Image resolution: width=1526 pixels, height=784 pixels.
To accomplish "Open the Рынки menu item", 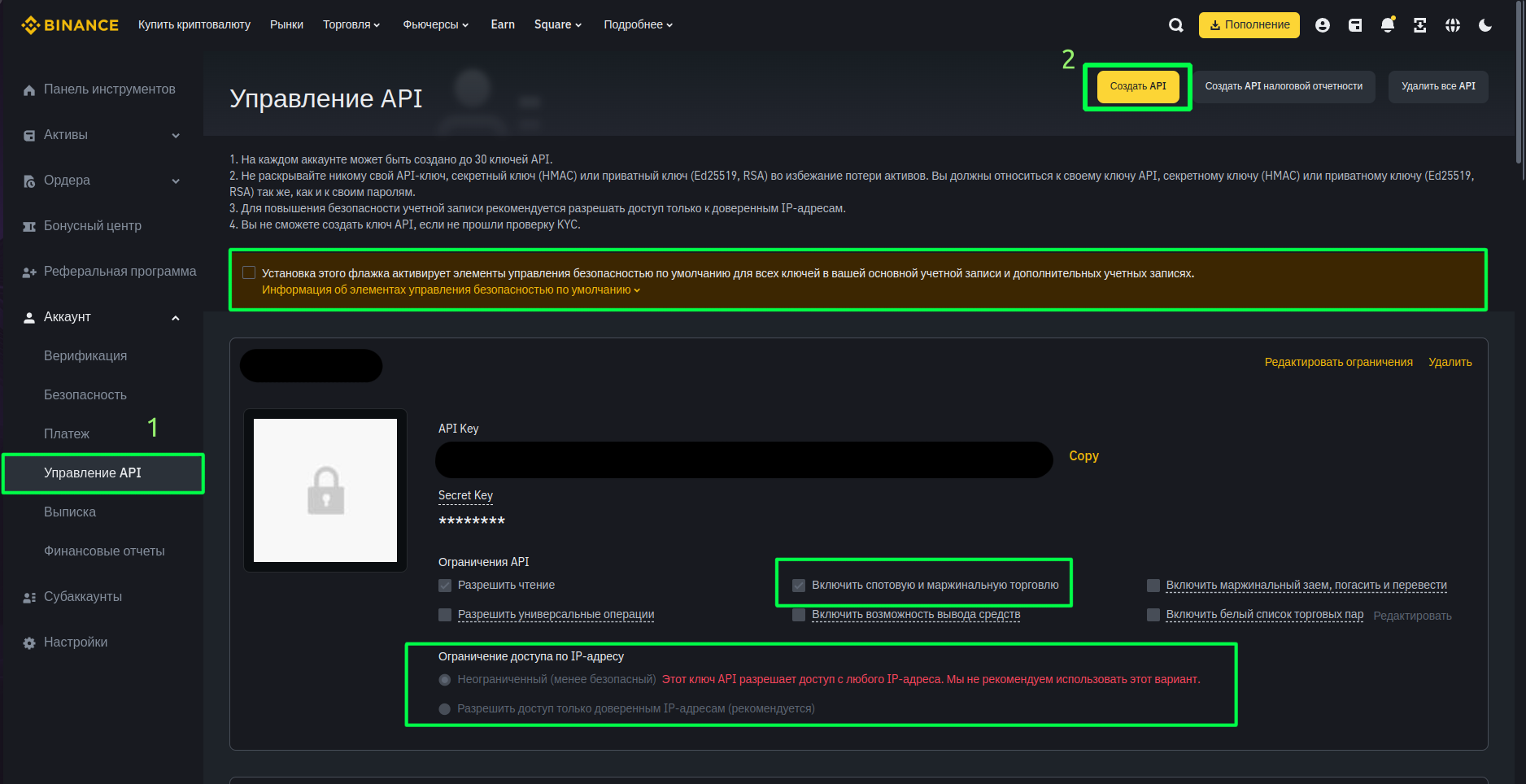I will point(286,25).
